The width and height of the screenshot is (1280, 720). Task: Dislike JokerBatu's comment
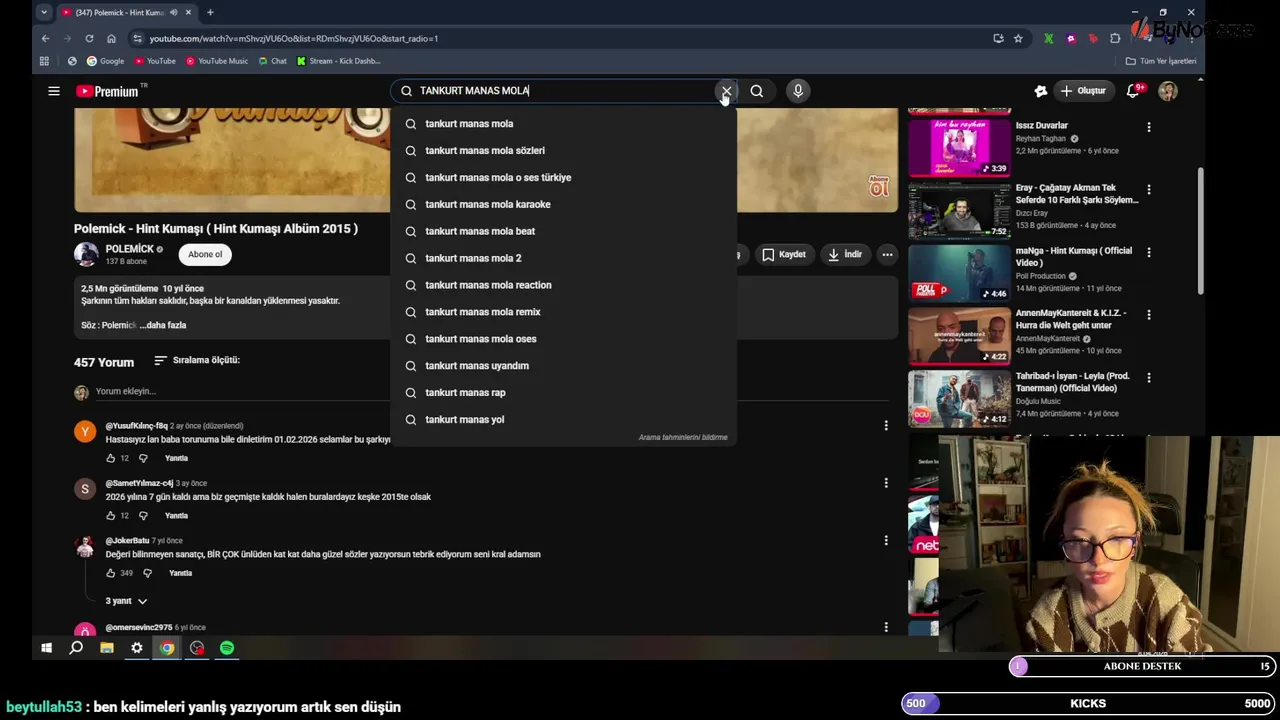tap(147, 574)
